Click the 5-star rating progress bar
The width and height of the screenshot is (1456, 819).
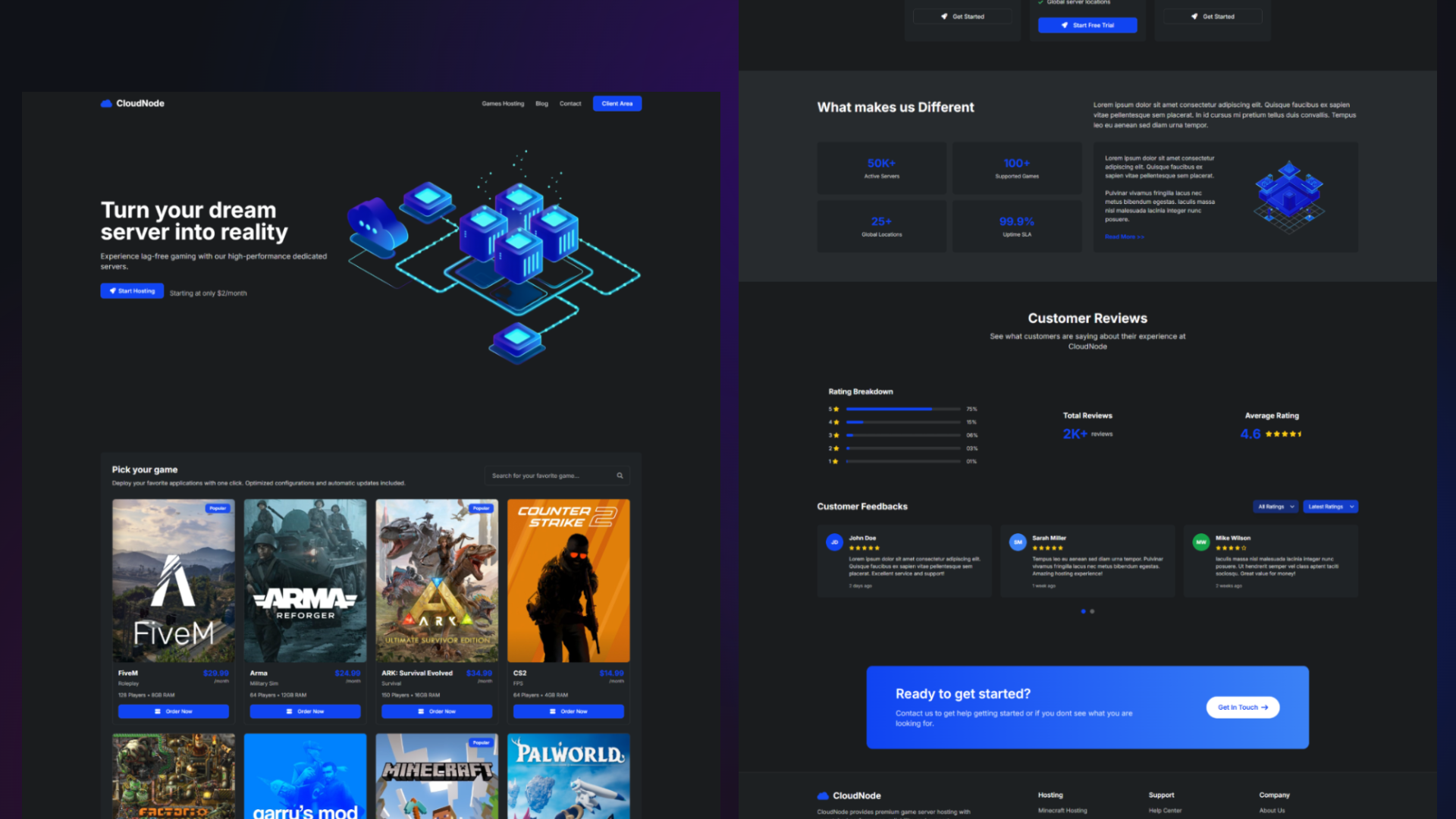[903, 409]
